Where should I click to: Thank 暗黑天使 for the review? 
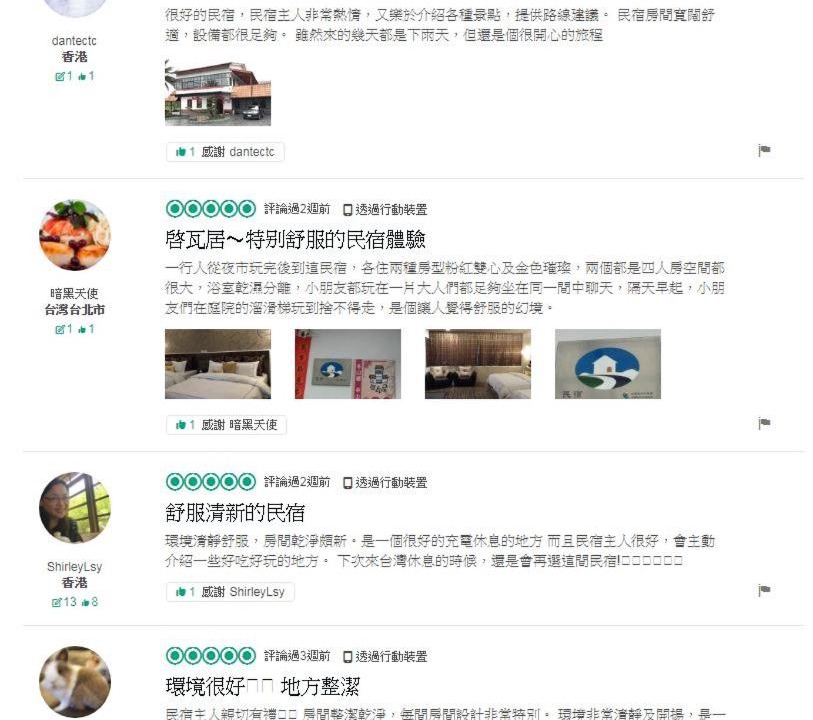tap(226, 425)
